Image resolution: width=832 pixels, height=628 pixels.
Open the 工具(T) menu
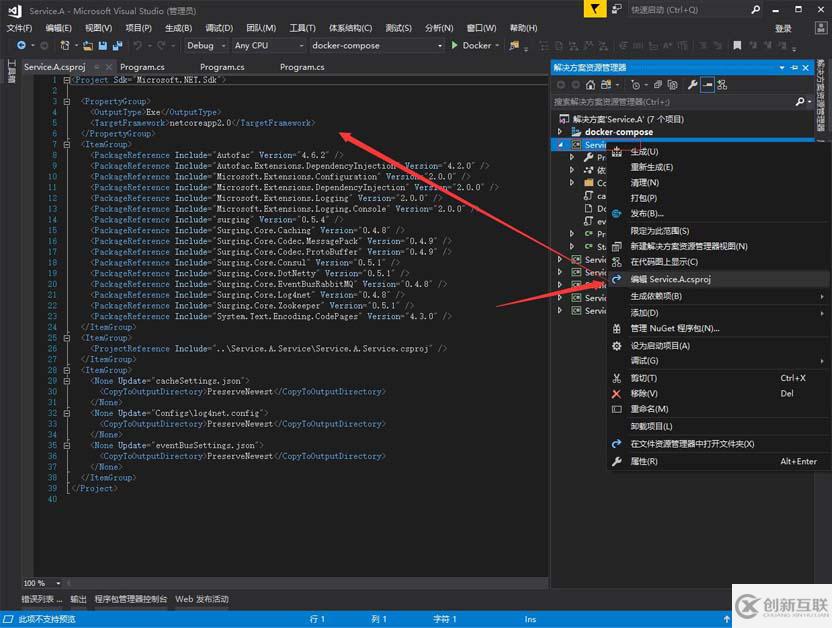pos(302,28)
